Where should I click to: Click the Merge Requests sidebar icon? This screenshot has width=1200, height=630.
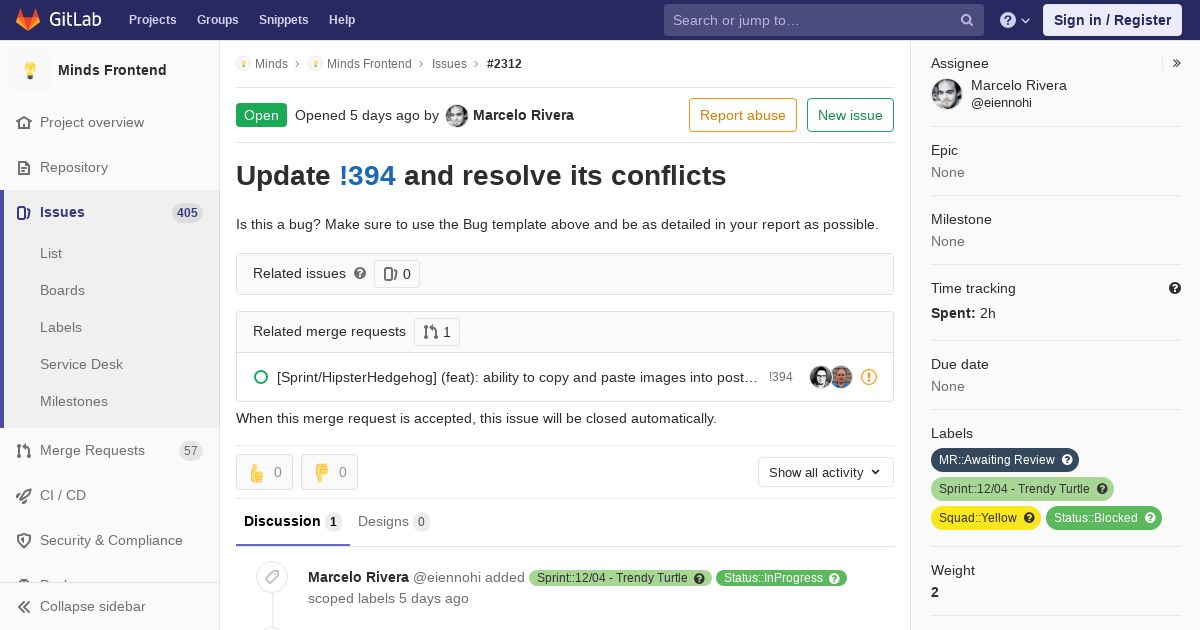click(24, 450)
